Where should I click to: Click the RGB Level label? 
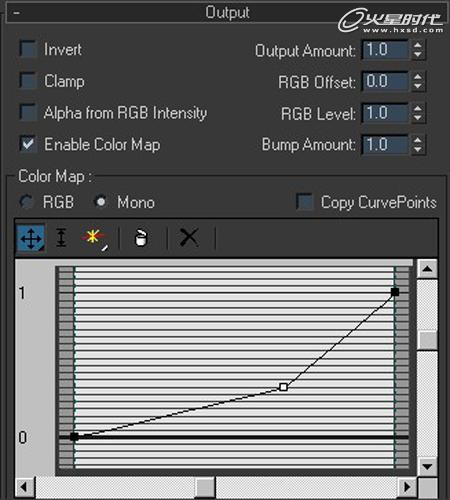(x=318, y=113)
